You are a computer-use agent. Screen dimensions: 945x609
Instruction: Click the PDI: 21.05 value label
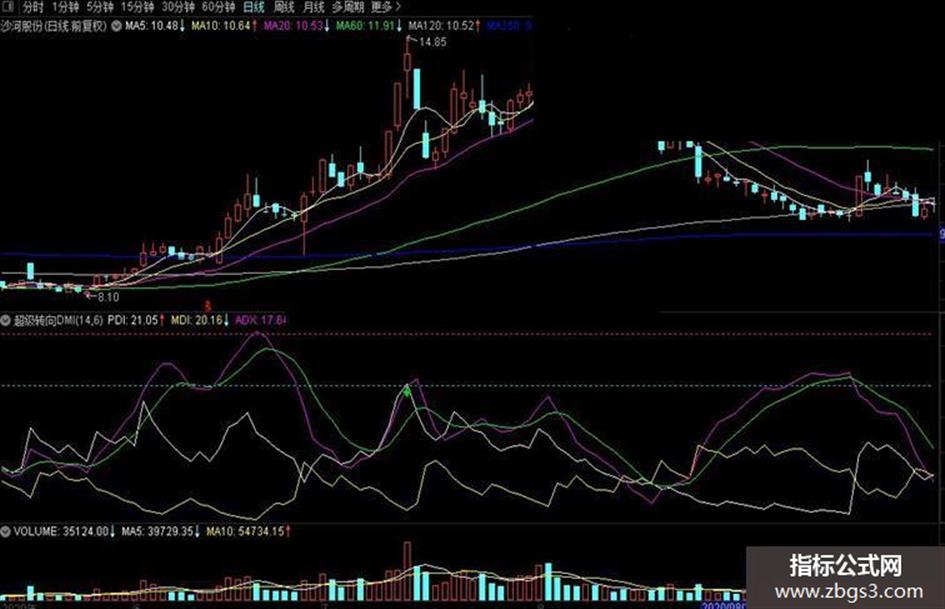[136, 320]
